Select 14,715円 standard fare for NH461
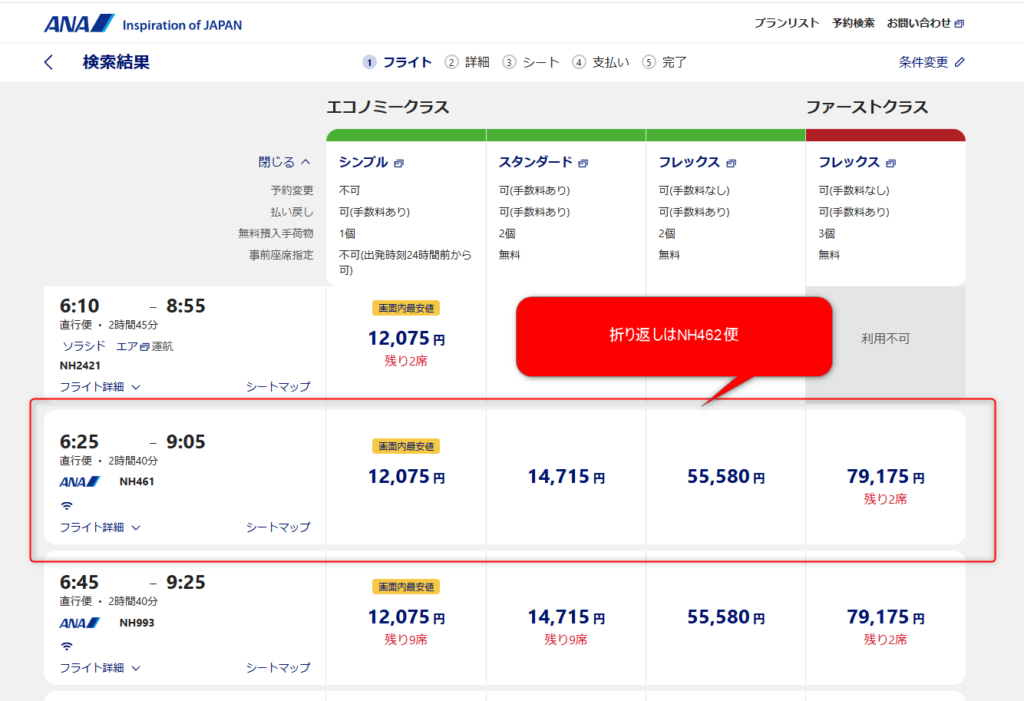 coord(566,478)
